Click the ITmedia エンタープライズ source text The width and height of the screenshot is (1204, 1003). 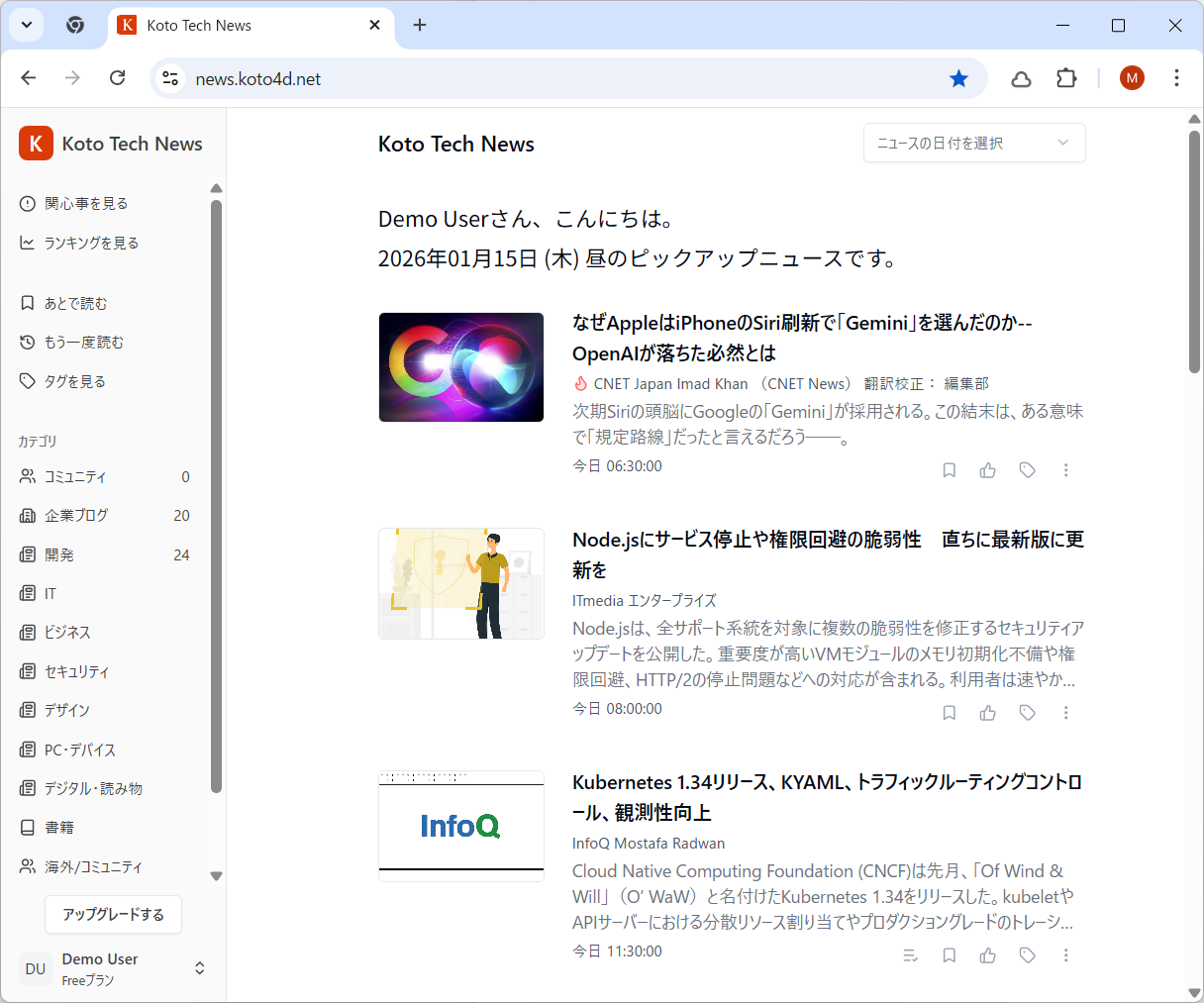tap(644, 601)
